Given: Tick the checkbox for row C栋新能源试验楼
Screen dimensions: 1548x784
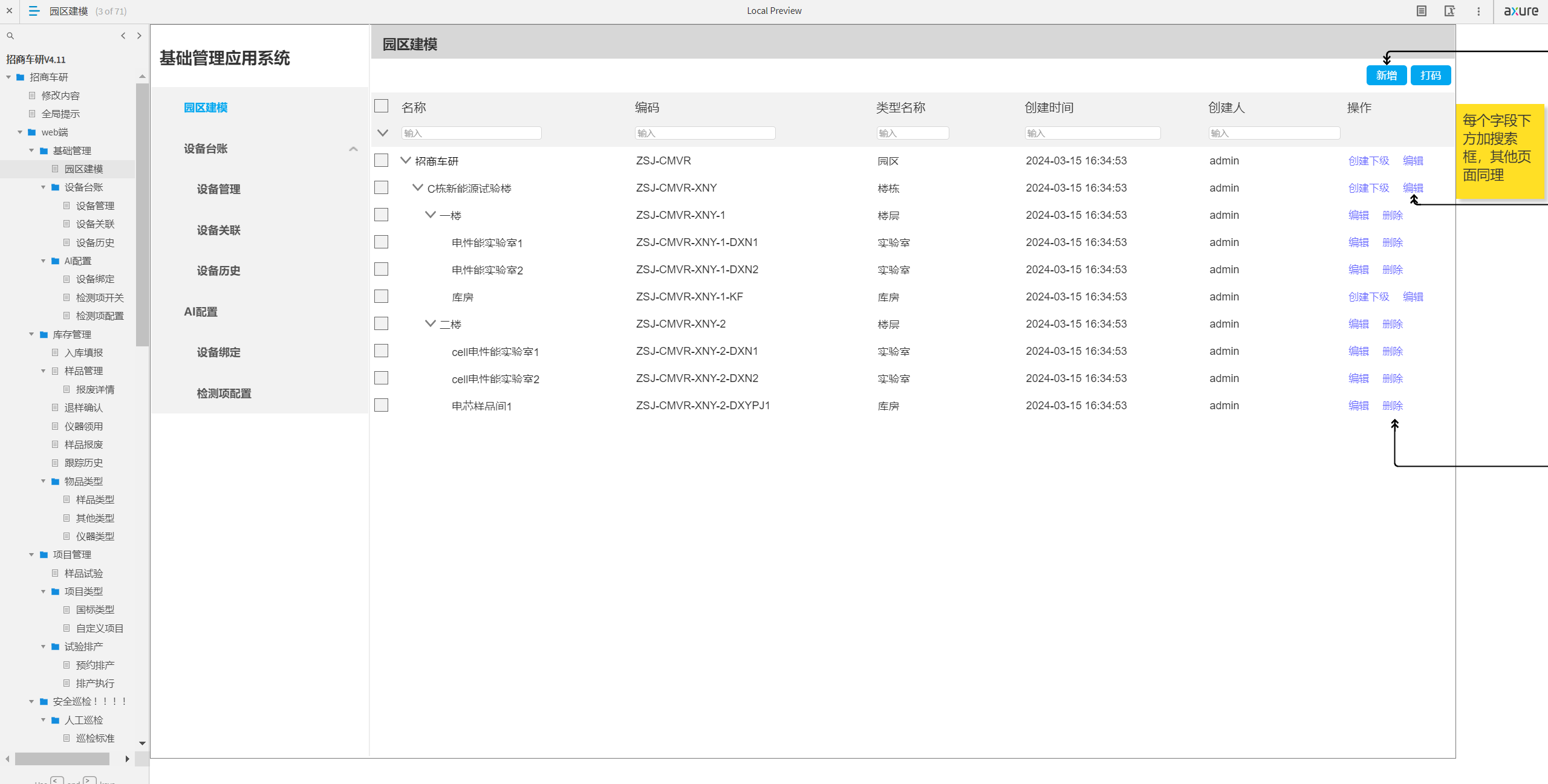Looking at the screenshot, I should tap(381, 187).
